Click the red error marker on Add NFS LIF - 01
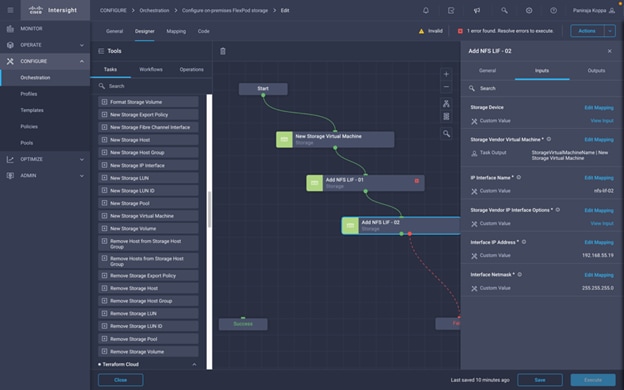The height and width of the screenshot is (390, 624). pos(417,181)
